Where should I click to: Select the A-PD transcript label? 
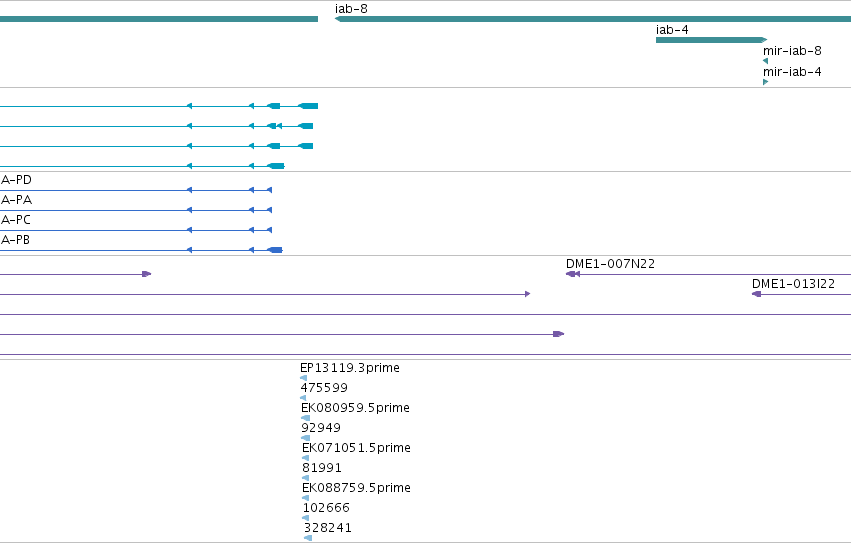point(16,180)
